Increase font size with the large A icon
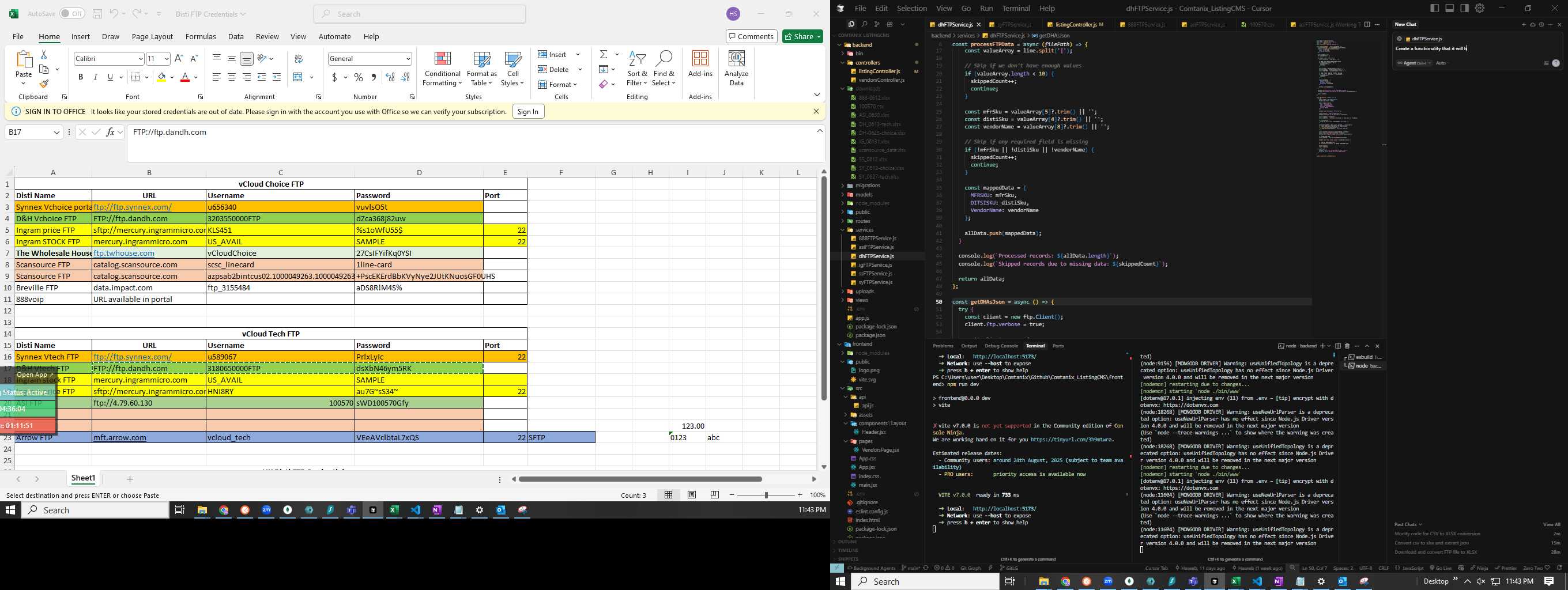The height and width of the screenshot is (590, 1568). coord(178,58)
